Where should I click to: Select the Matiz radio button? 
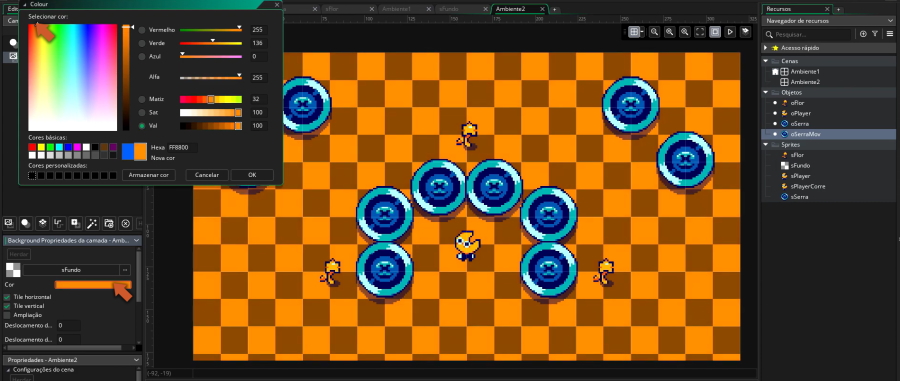point(142,99)
